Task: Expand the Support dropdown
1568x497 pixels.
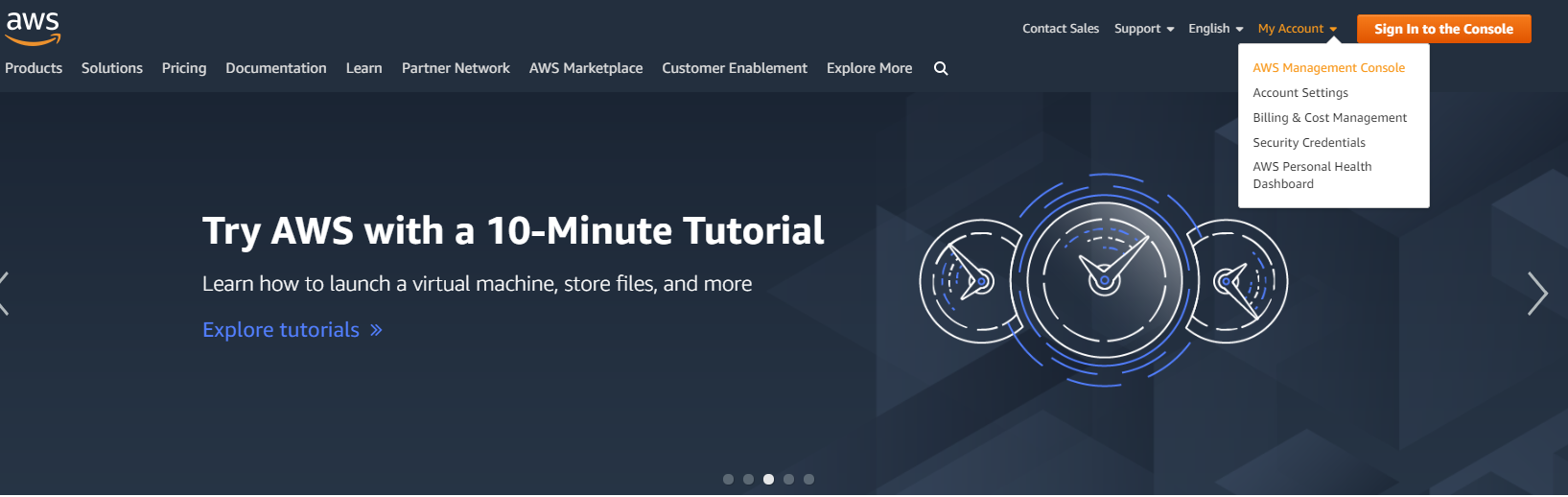Action: tap(1144, 29)
